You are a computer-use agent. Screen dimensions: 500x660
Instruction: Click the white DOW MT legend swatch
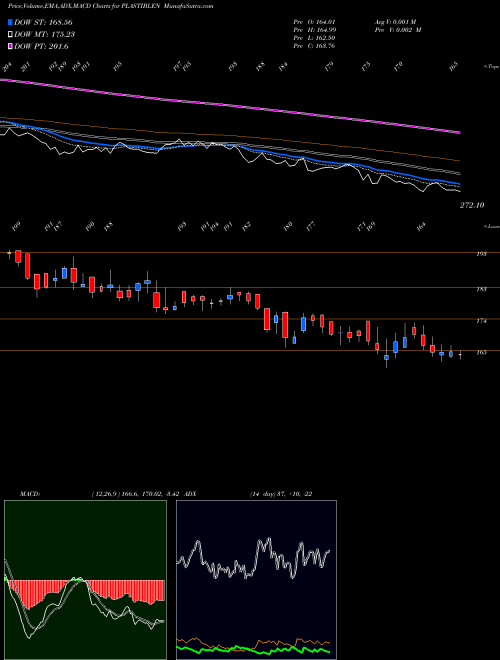click(10, 35)
